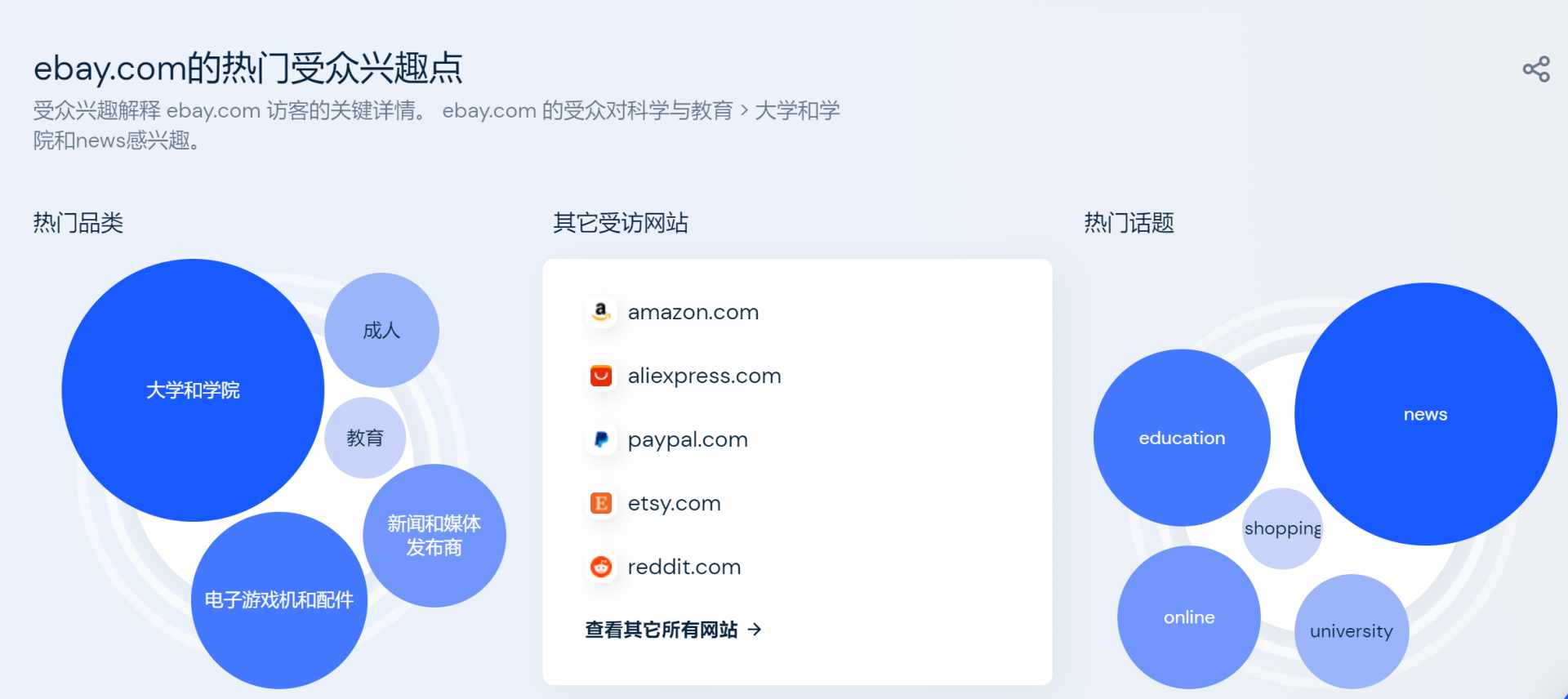The height and width of the screenshot is (699, 1568).
Task: Click arrow next to 查看其它所有网站
Action: pyautogui.click(x=755, y=630)
